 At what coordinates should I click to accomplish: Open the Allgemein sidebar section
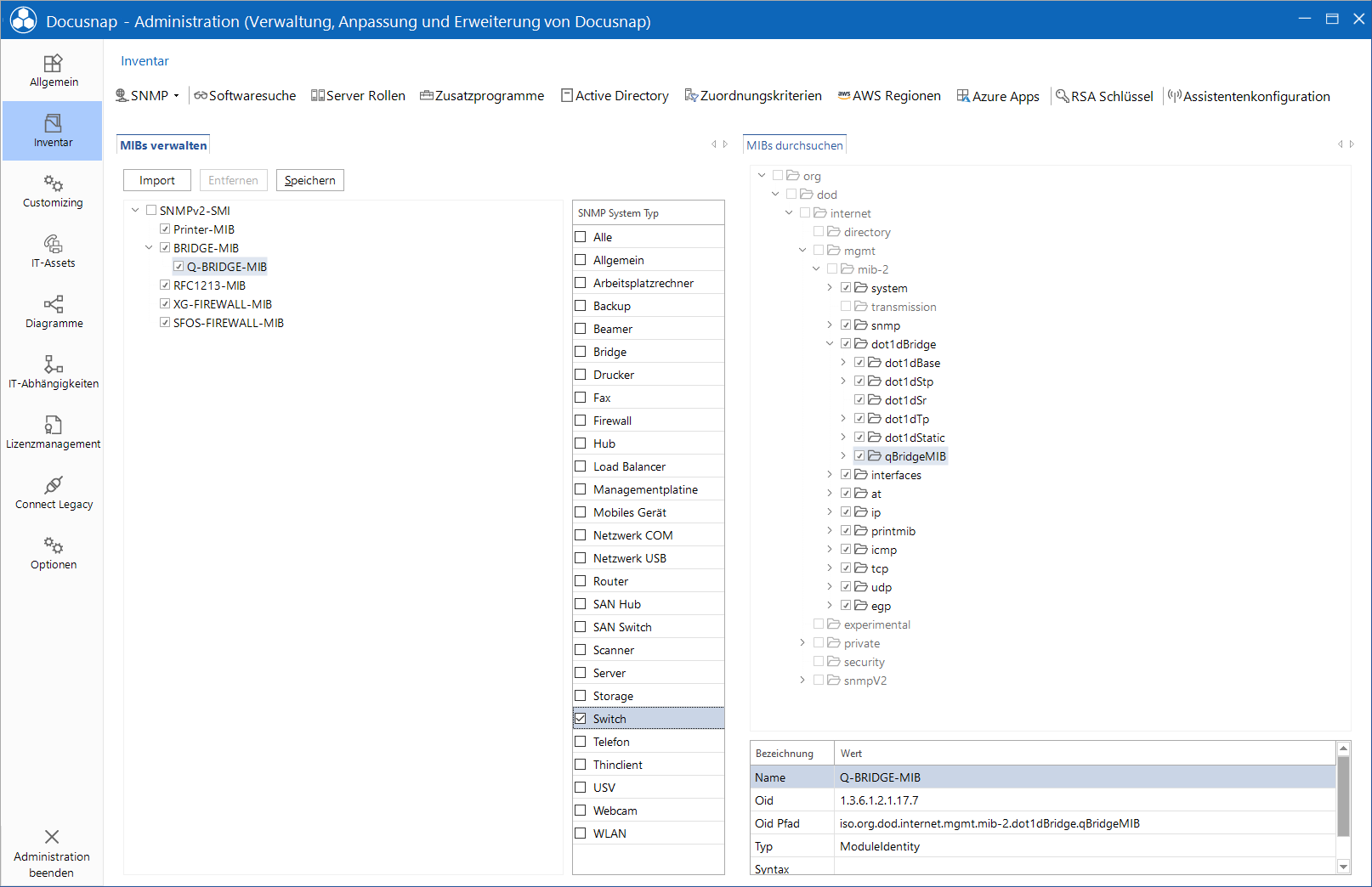pos(53,71)
